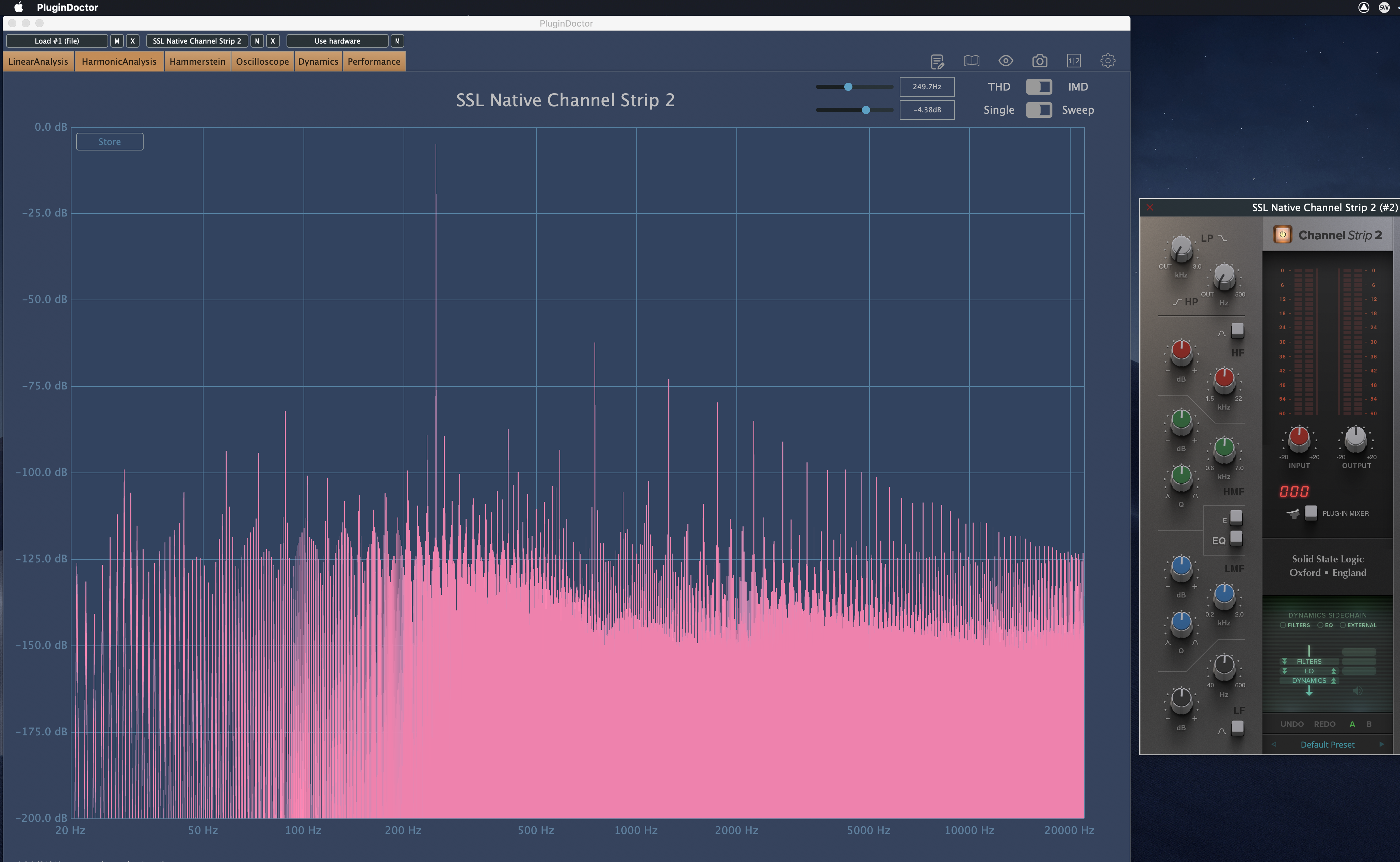Click the Use hardware button
Image resolution: width=1400 pixels, height=862 pixels.
click(337, 41)
